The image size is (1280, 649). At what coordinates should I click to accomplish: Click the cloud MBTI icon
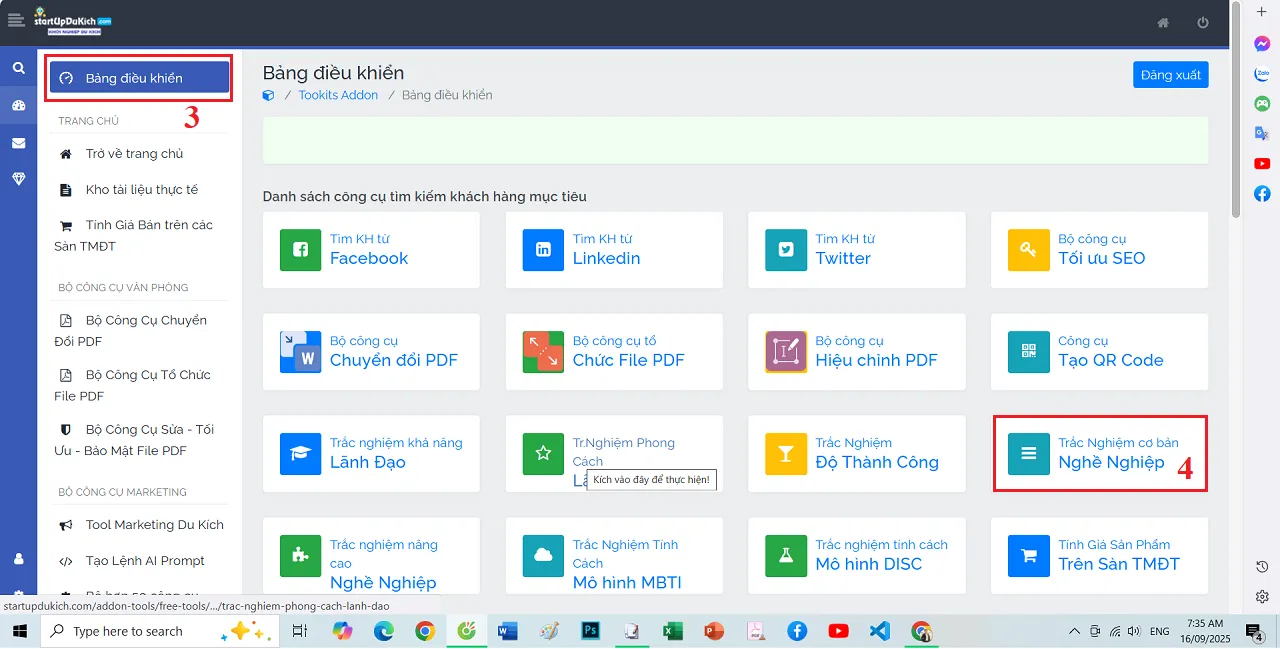point(543,556)
